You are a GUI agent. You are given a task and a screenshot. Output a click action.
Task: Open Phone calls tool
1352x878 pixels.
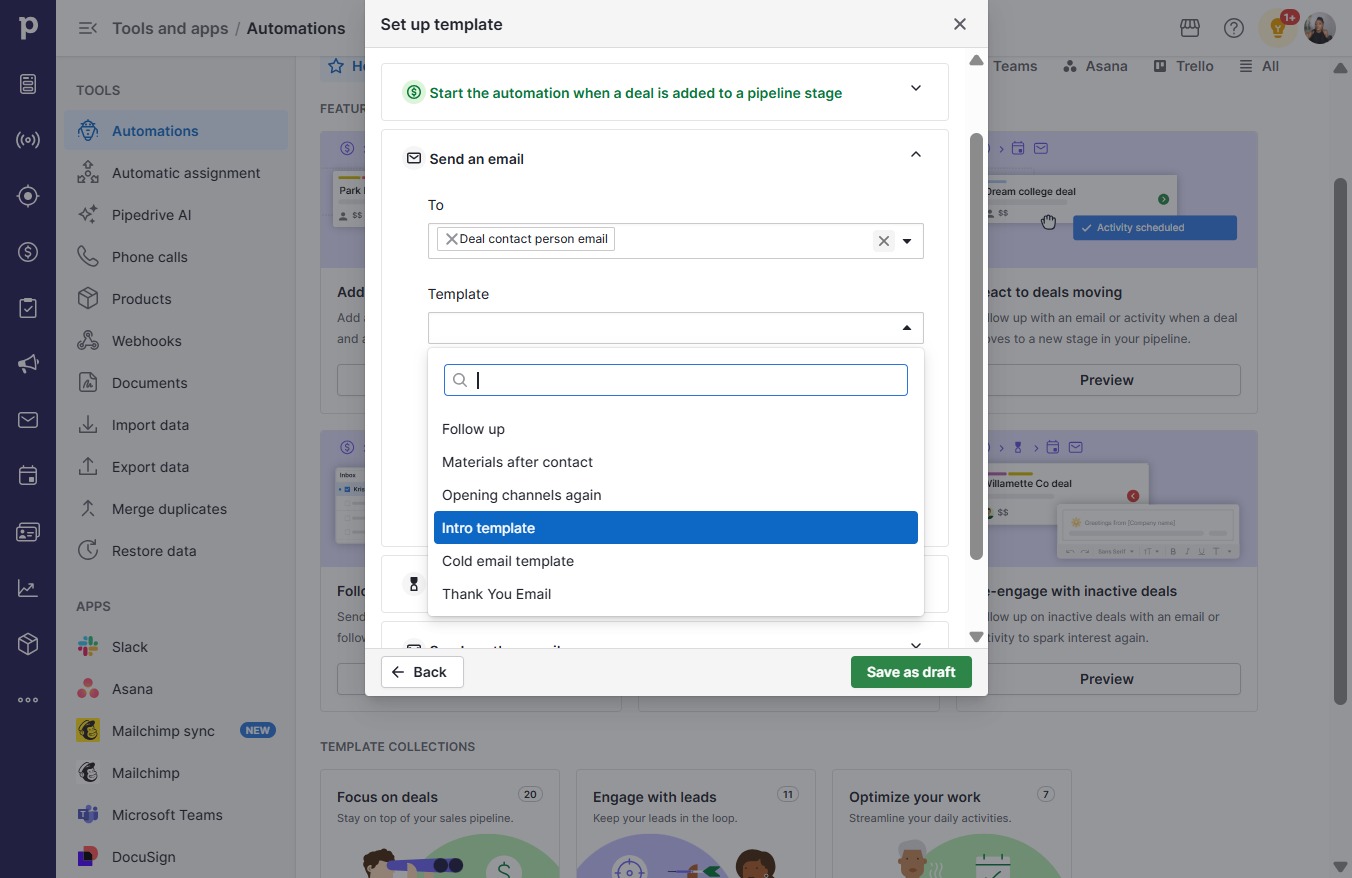(x=176, y=257)
